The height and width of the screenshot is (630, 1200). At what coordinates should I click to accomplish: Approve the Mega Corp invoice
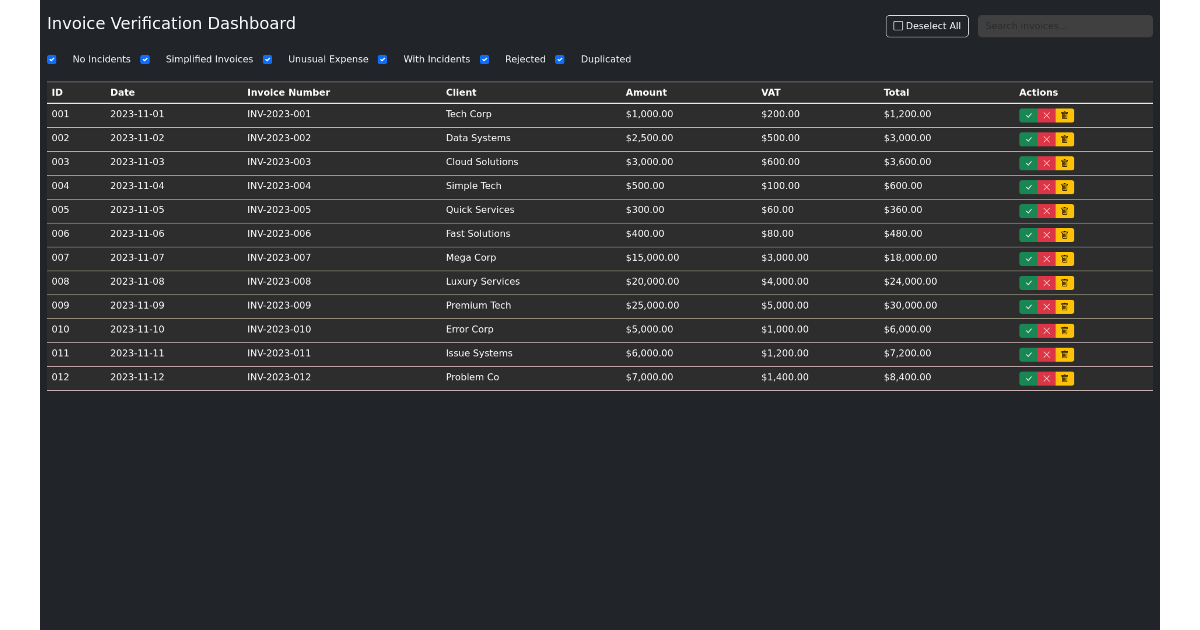pyautogui.click(x=1028, y=259)
